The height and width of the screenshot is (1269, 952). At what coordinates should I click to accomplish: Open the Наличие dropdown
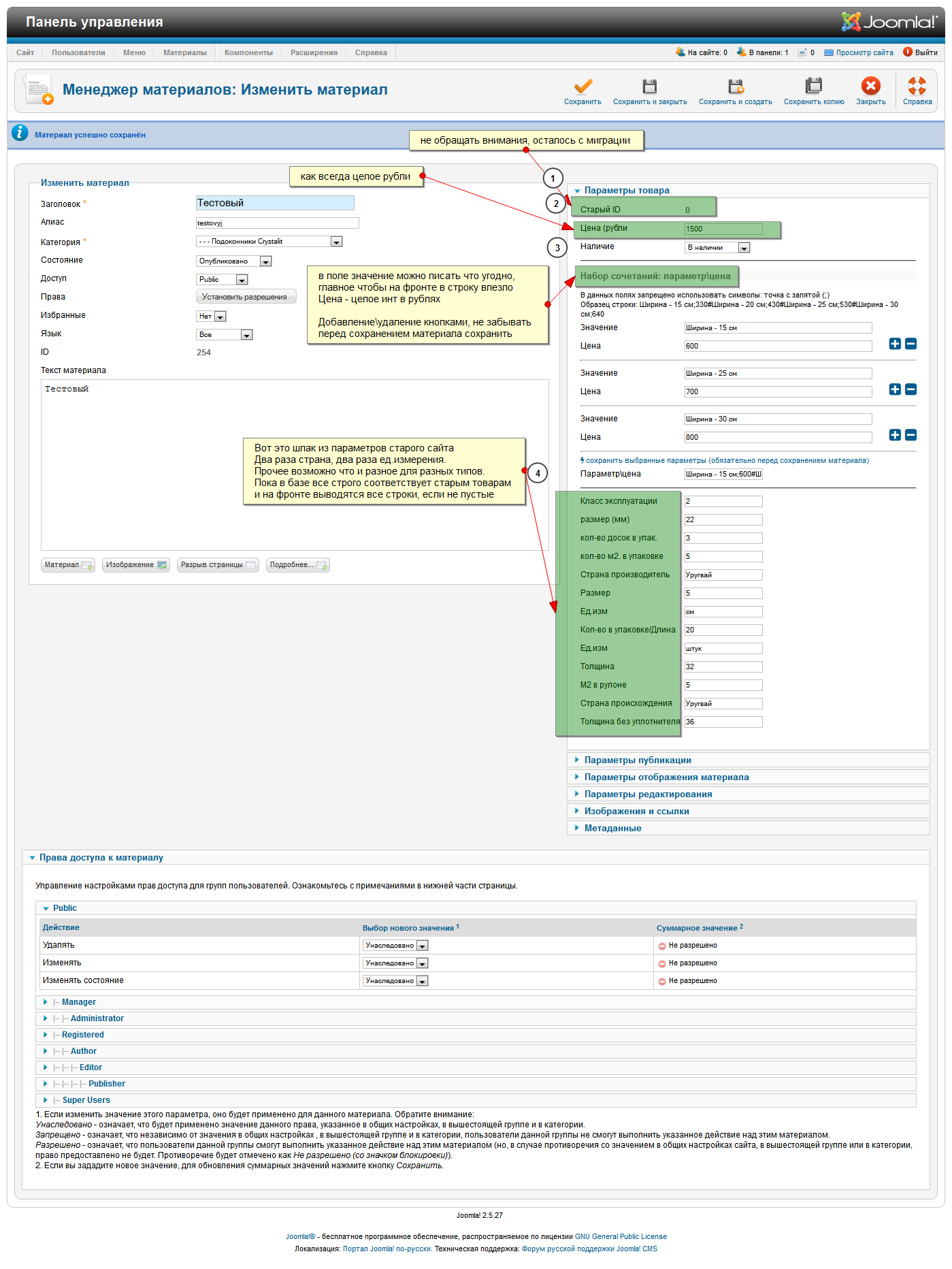coord(717,248)
